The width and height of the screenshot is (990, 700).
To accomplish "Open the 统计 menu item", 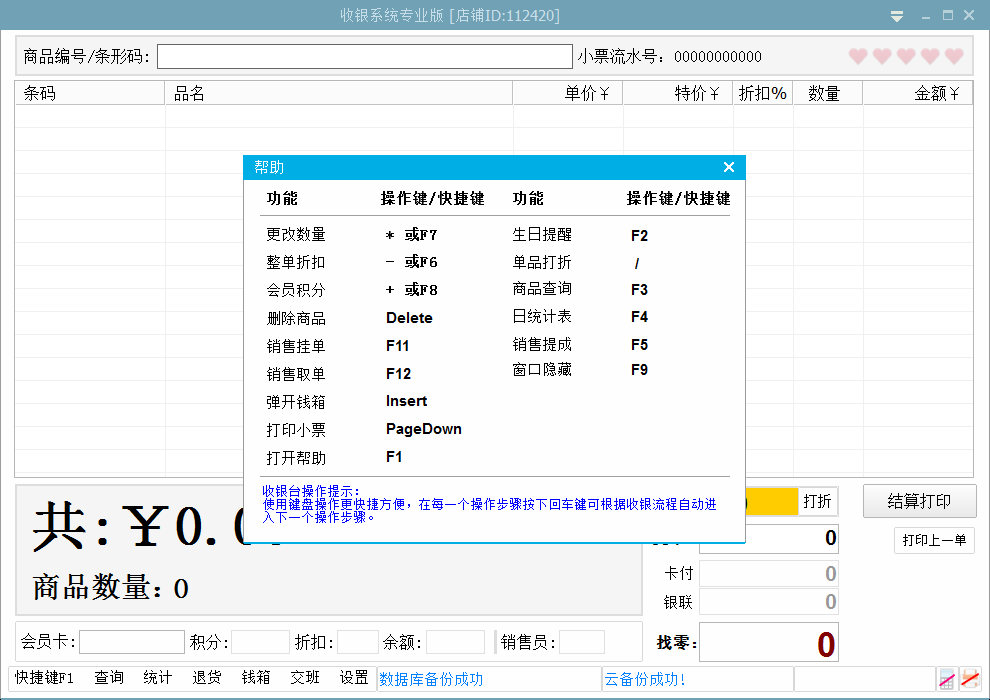I will (157, 678).
